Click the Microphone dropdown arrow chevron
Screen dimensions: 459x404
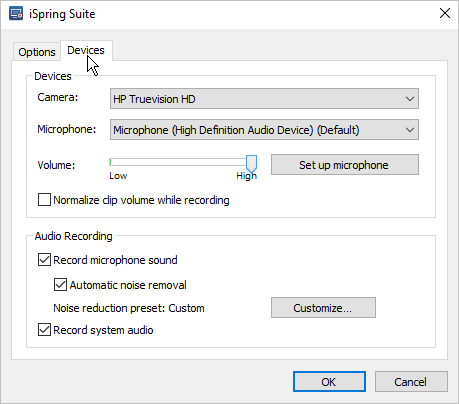pos(410,130)
